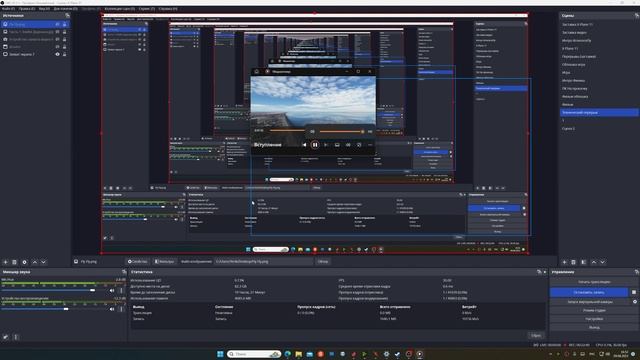Open mixer options dots menu at panel bottom
Image resolution: width=640 pixels, height=360 pixels.
(x=16, y=337)
